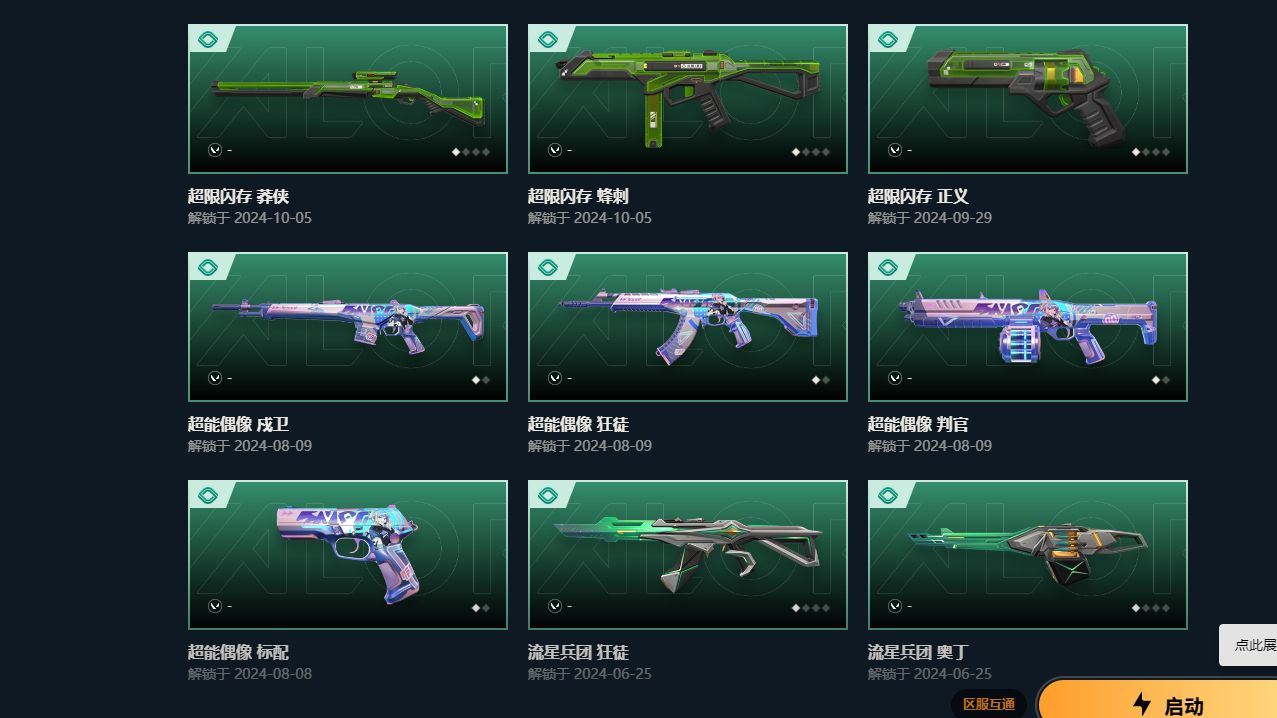The width and height of the screenshot is (1277, 718).
Task: Click tier icon on 超能偶像 狂徒 card corner
Action: point(548,268)
